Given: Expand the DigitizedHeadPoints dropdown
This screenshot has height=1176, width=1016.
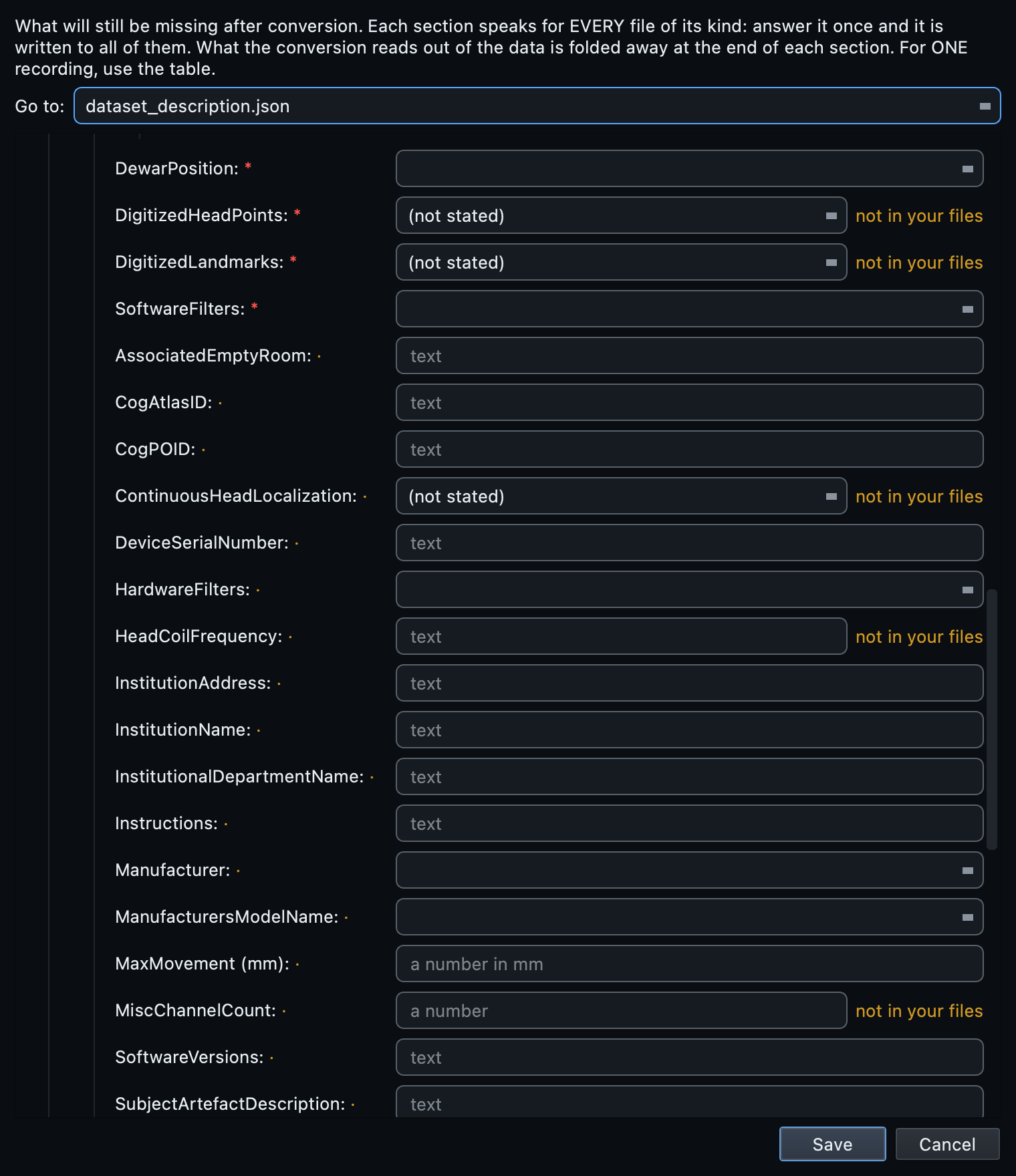Looking at the screenshot, I should [x=621, y=215].
